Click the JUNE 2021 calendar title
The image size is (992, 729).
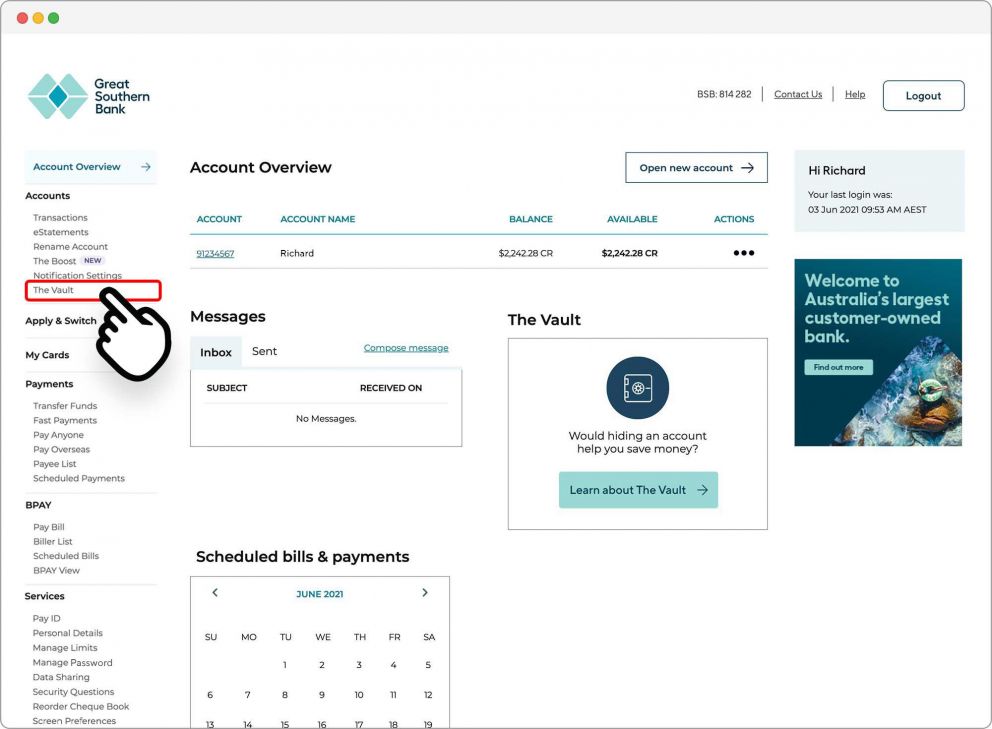click(319, 594)
